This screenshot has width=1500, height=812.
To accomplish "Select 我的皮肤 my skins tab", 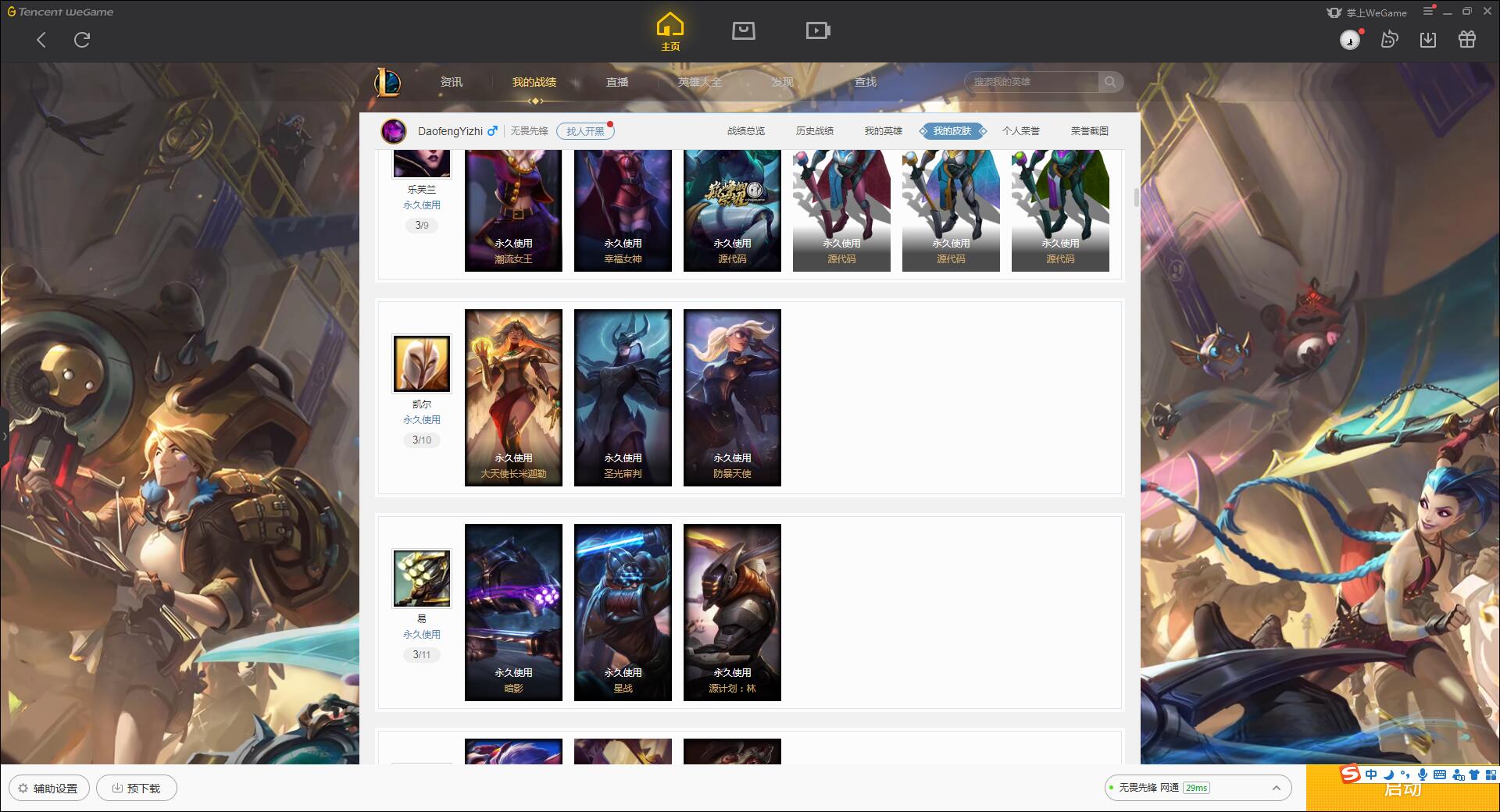I will point(952,131).
